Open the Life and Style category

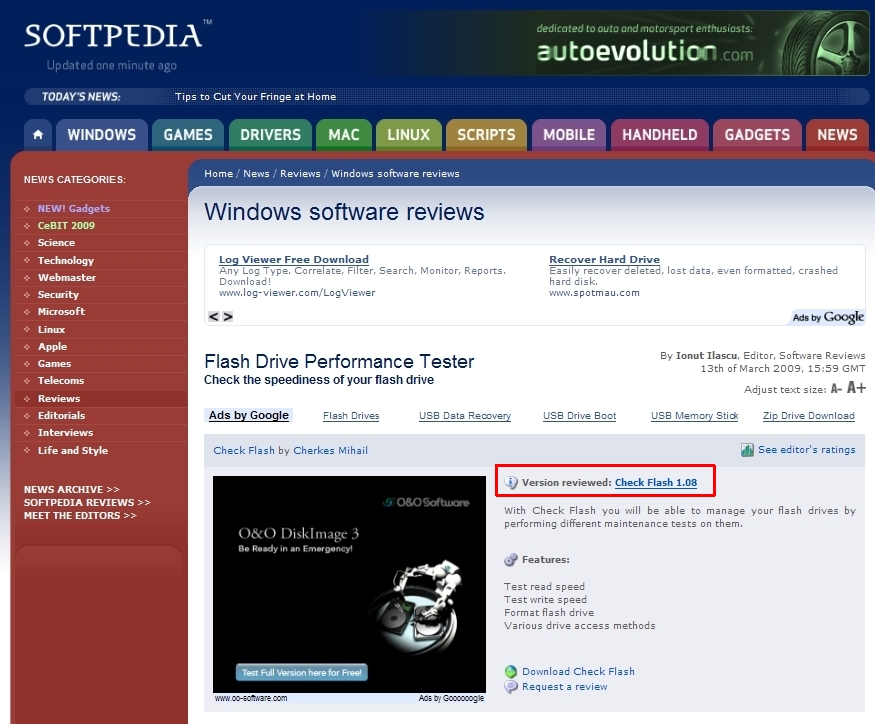click(73, 450)
